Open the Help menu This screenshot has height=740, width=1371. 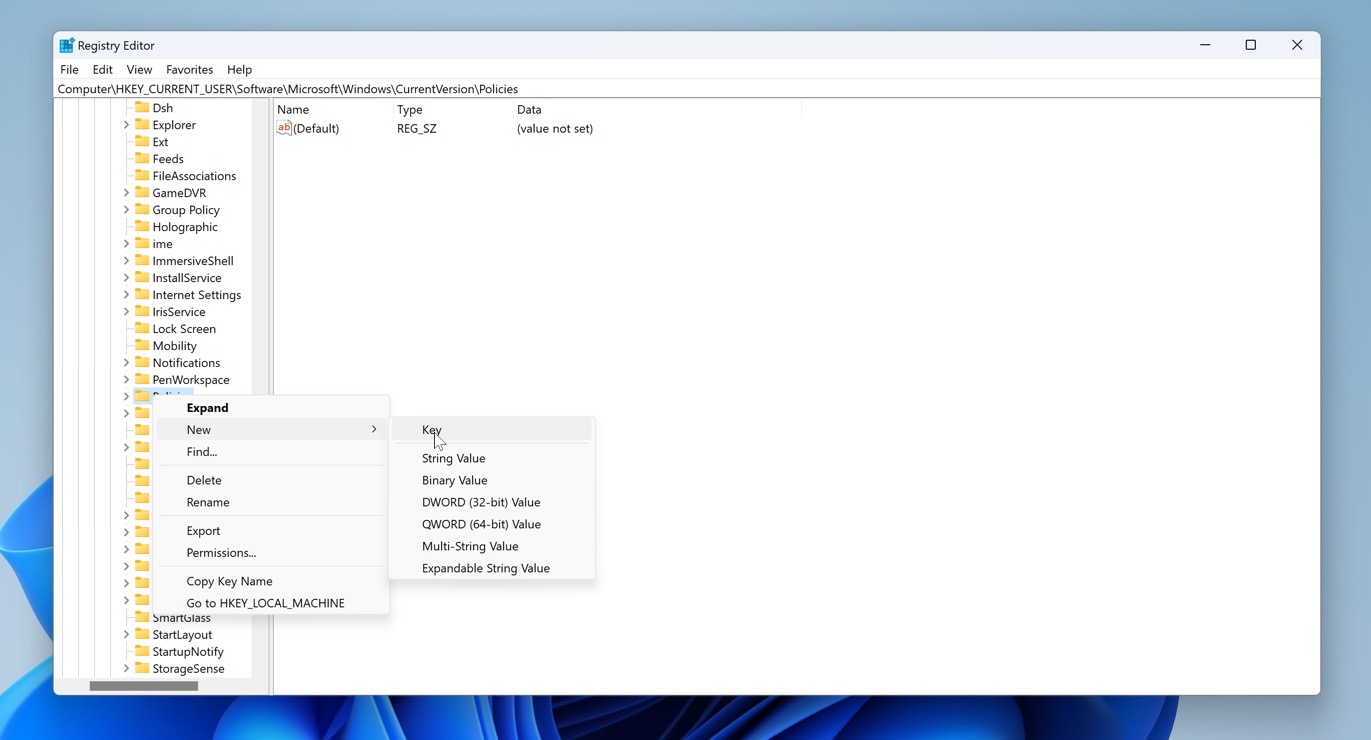[x=239, y=70]
